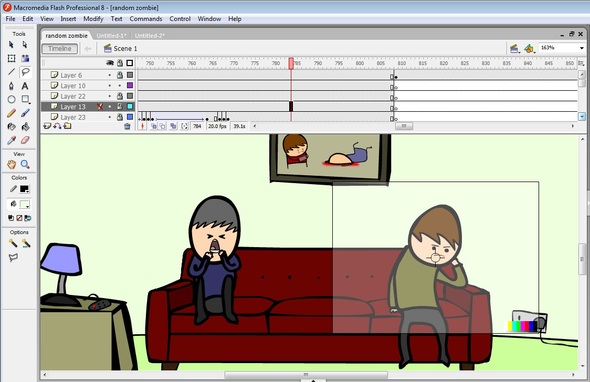
Task: Click the Insert Layer Folder icon
Action: [x=67, y=126]
